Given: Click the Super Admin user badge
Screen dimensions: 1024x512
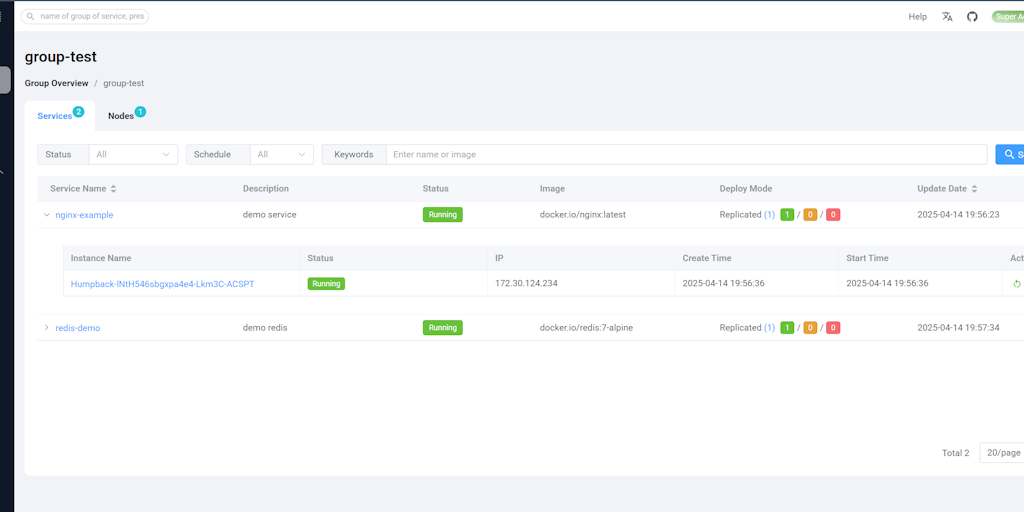Looking at the screenshot, I should click(1008, 17).
